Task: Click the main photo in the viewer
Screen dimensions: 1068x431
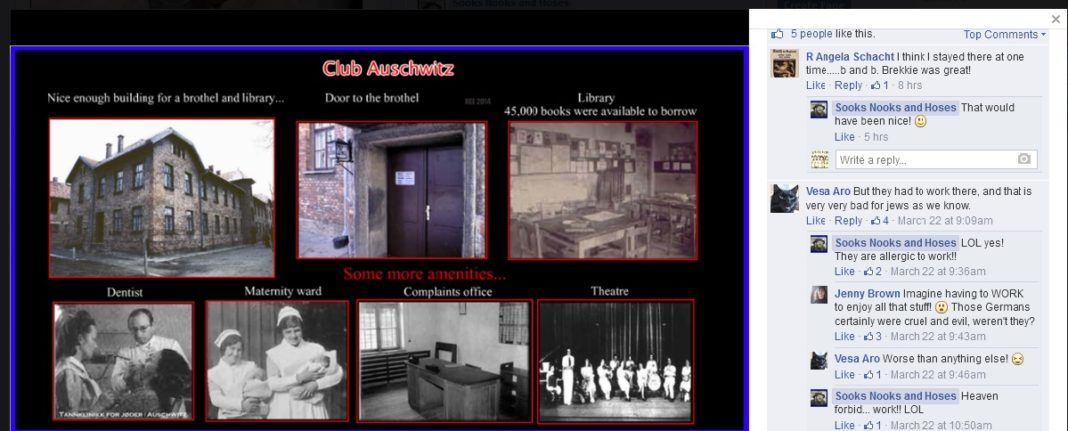Action: [379, 238]
